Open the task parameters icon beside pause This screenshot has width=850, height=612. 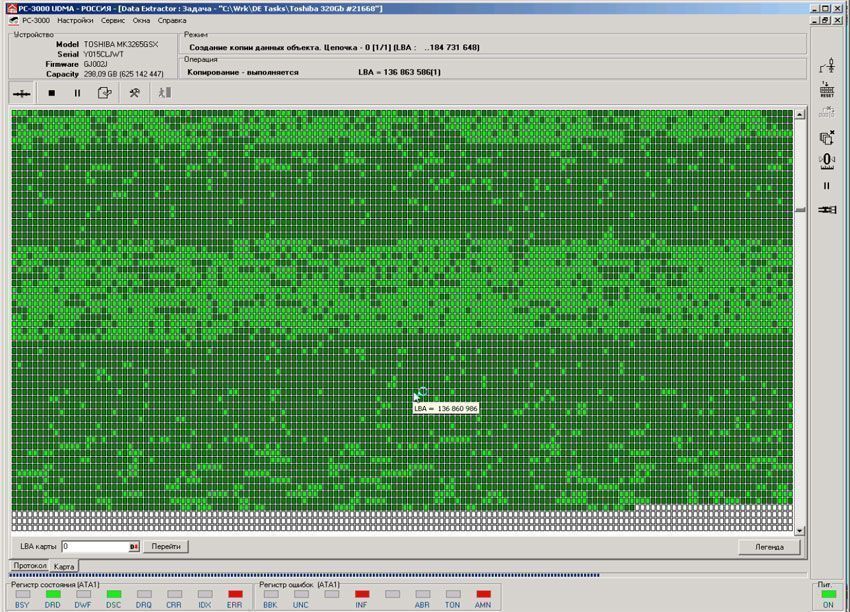click(x=104, y=93)
